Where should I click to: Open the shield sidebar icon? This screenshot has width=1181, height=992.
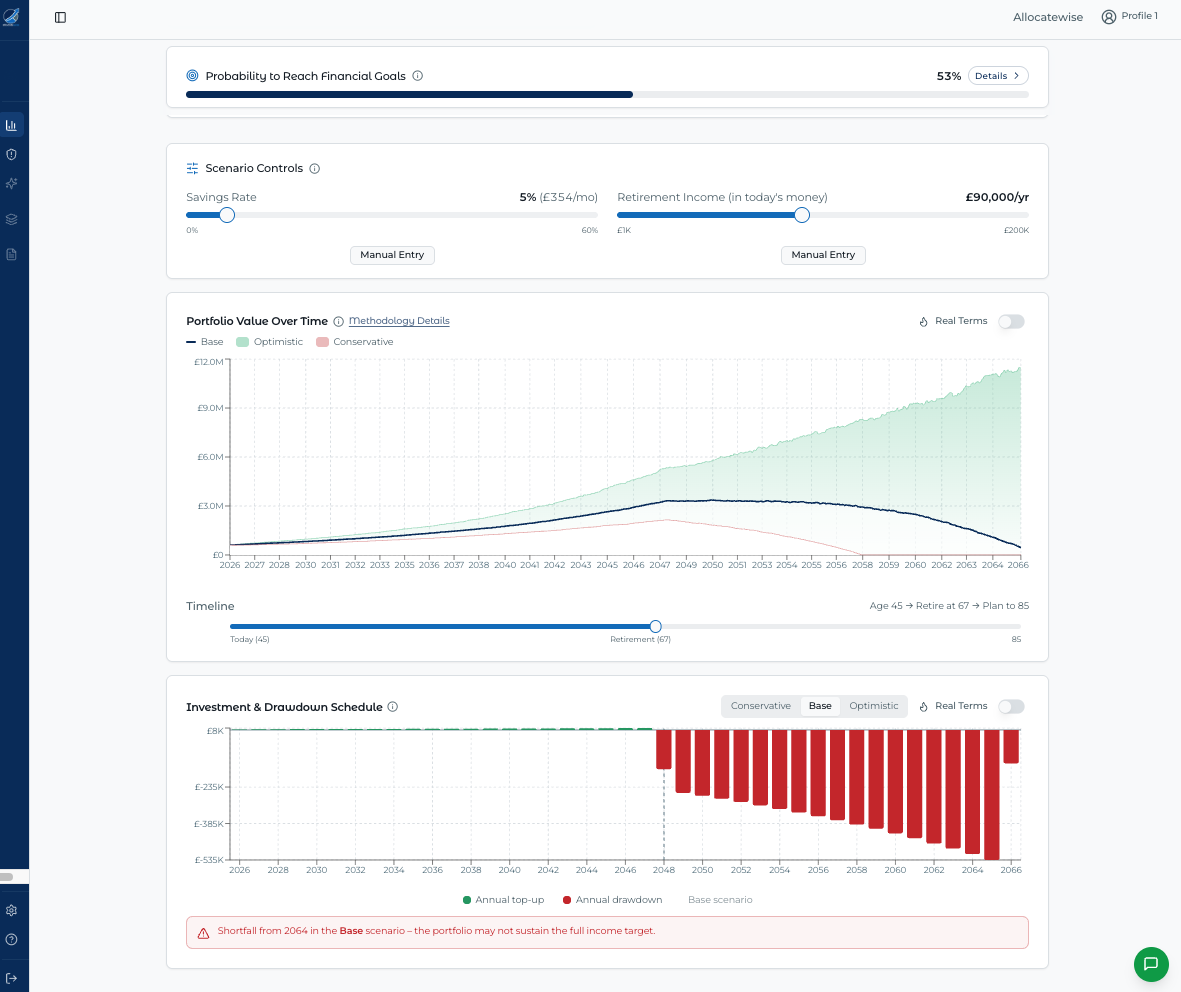(11, 154)
